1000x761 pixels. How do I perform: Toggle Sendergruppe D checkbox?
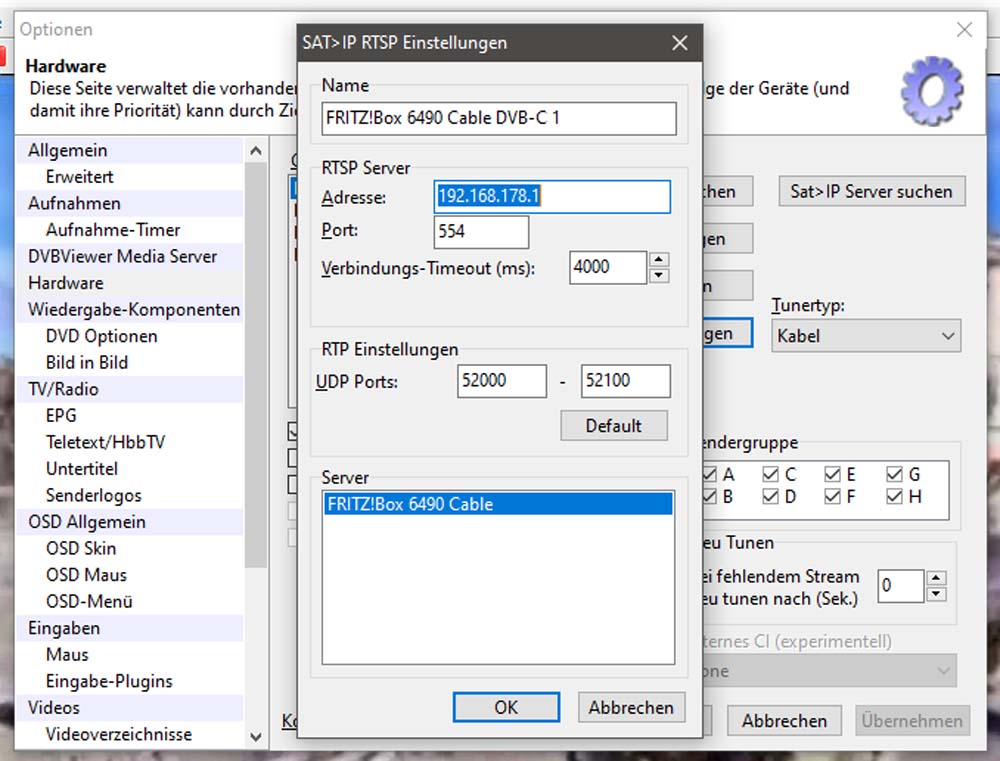point(771,496)
